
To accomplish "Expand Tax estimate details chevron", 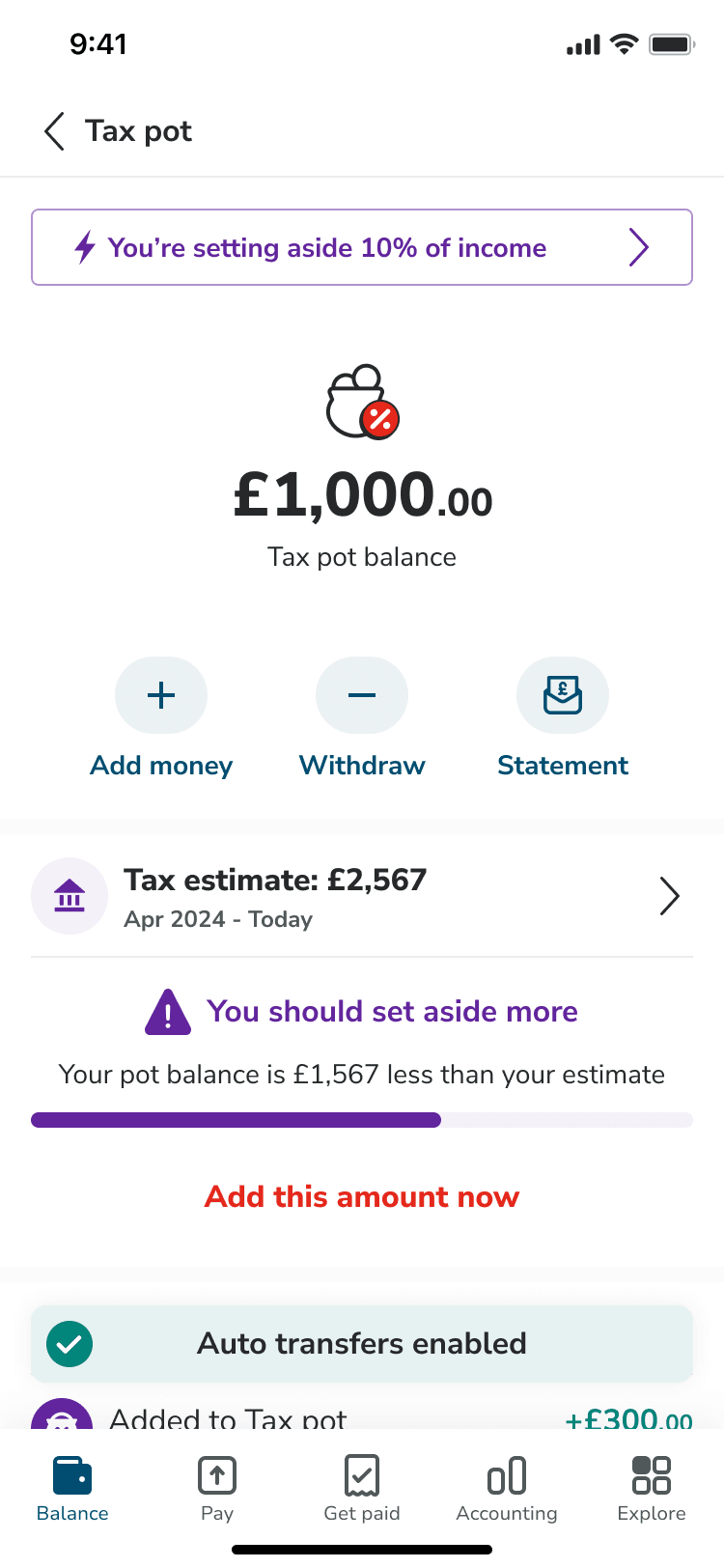I will pos(669,896).
